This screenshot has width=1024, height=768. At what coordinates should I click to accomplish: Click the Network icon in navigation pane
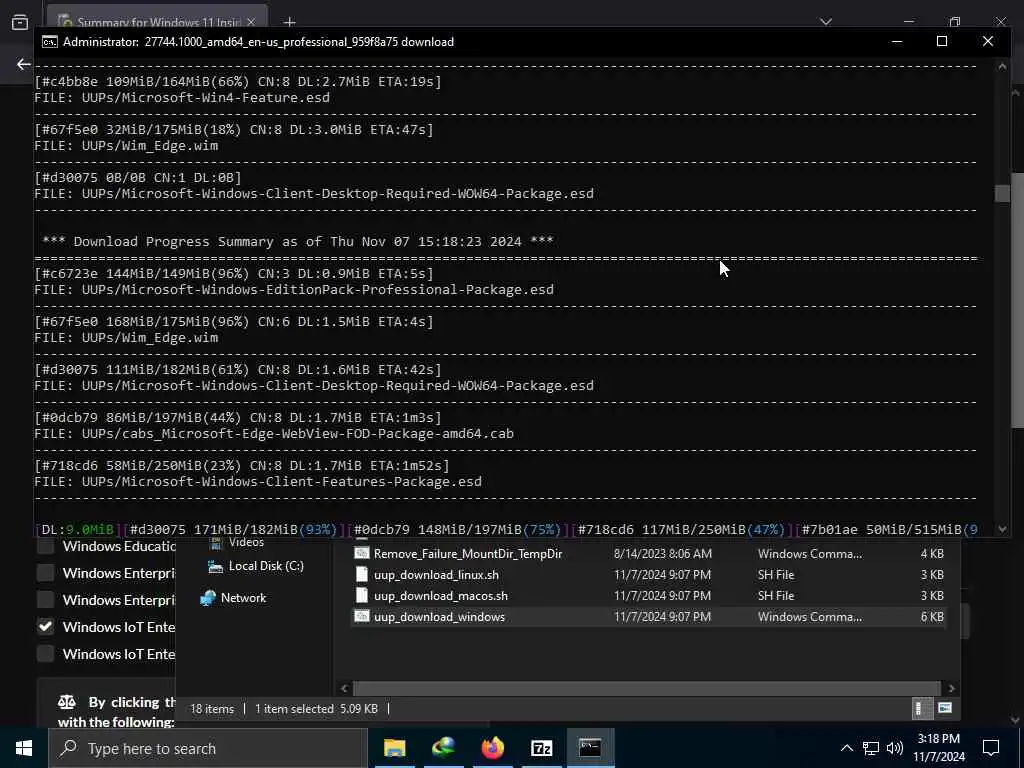[208, 598]
